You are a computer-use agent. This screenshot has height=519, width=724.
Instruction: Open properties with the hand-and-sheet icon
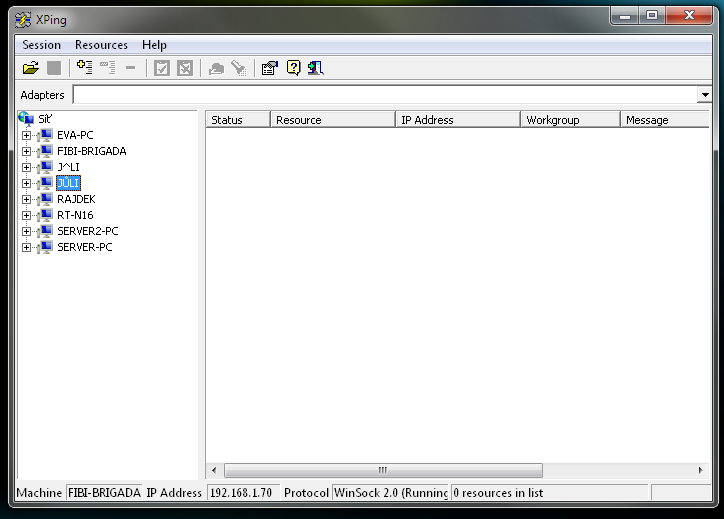(x=270, y=68)
